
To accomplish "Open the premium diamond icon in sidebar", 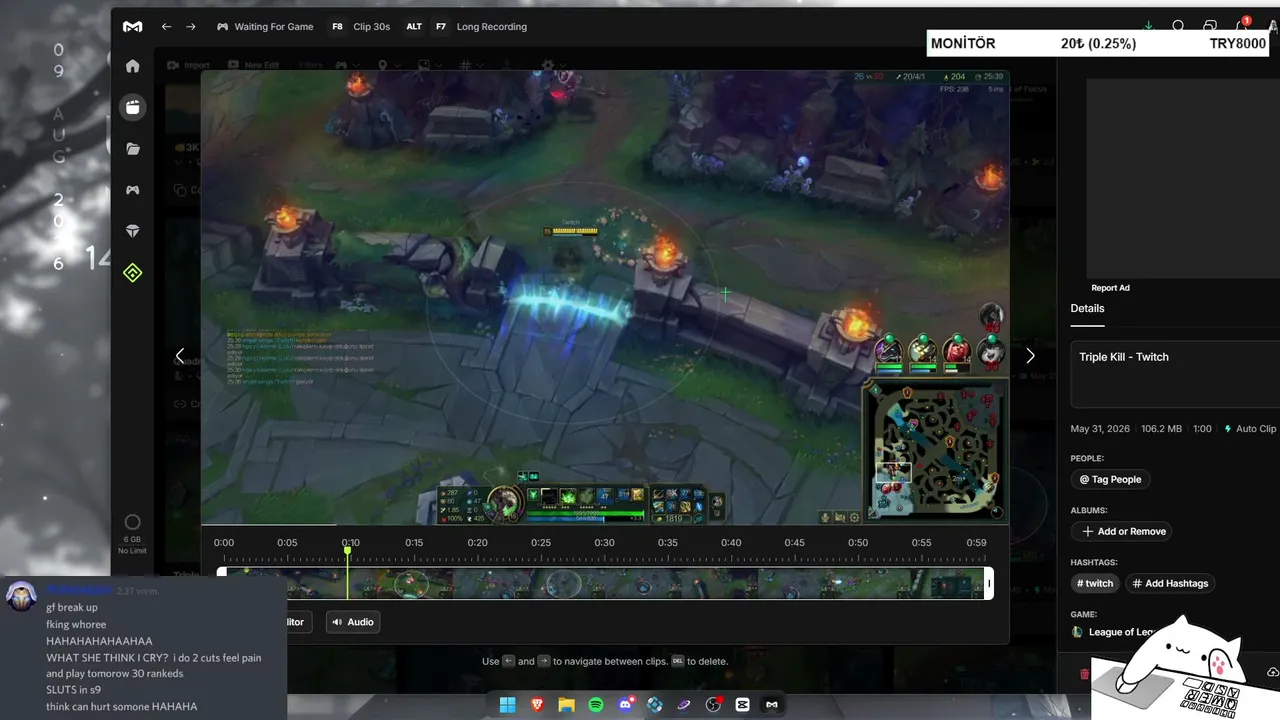I will 132,231.
